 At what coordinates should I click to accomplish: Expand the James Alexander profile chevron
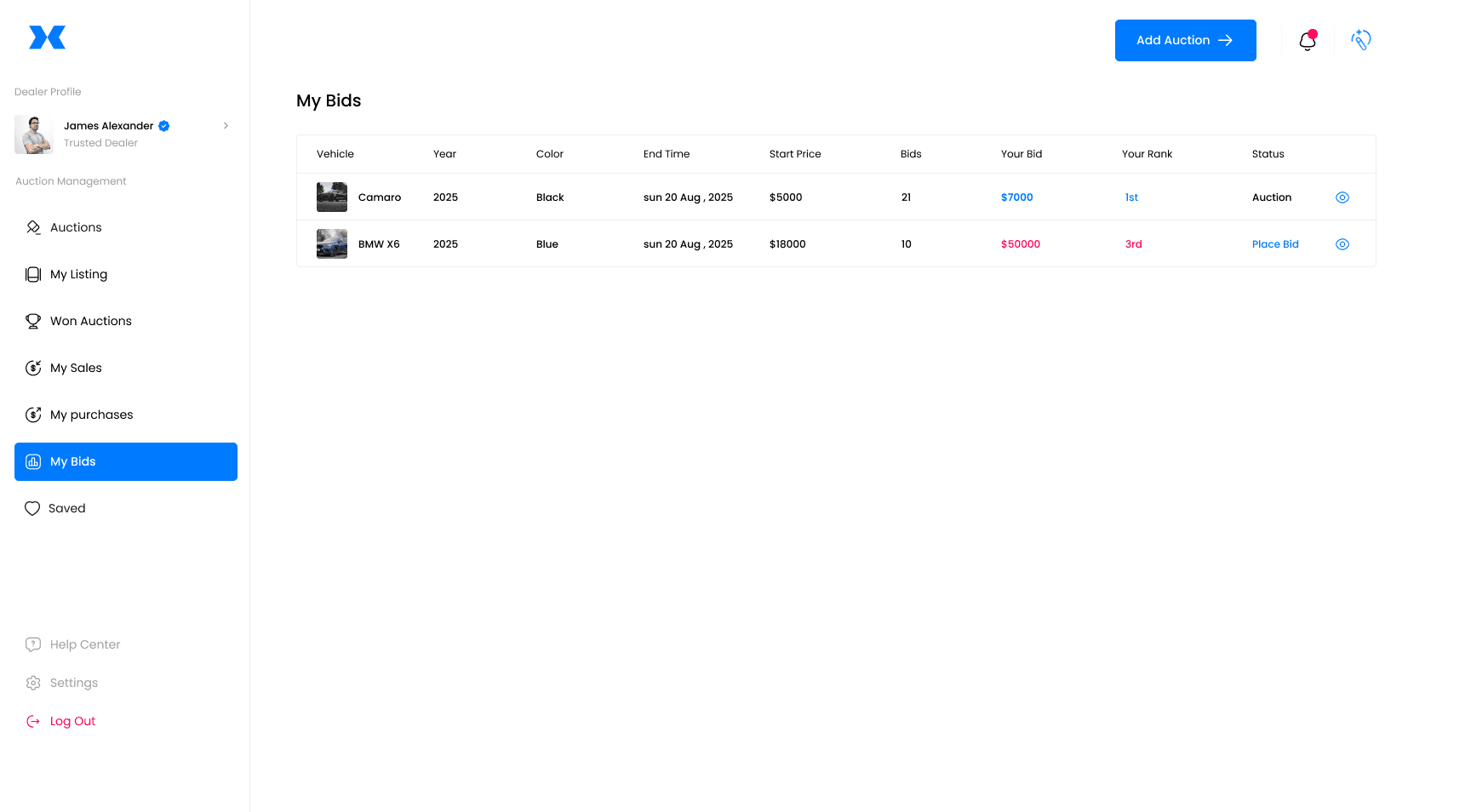[x=226, y=125]
